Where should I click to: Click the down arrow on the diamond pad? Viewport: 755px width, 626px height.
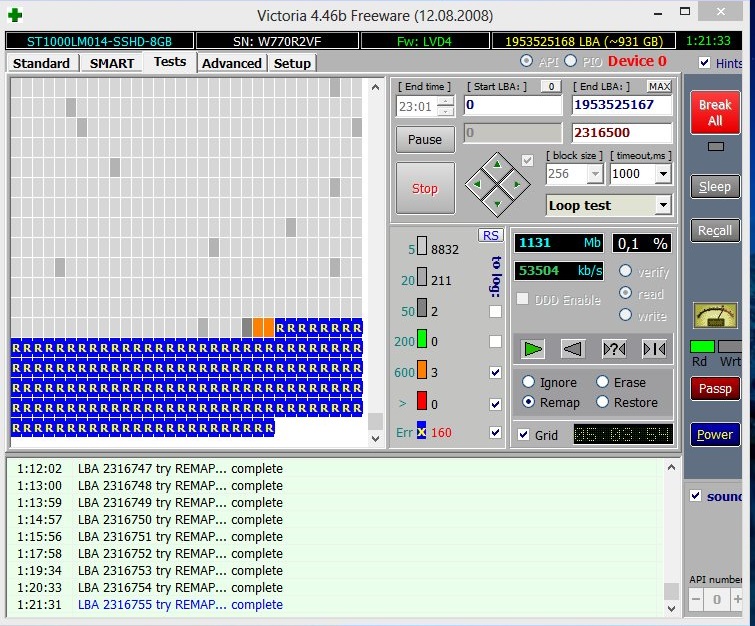pos(497,204)
